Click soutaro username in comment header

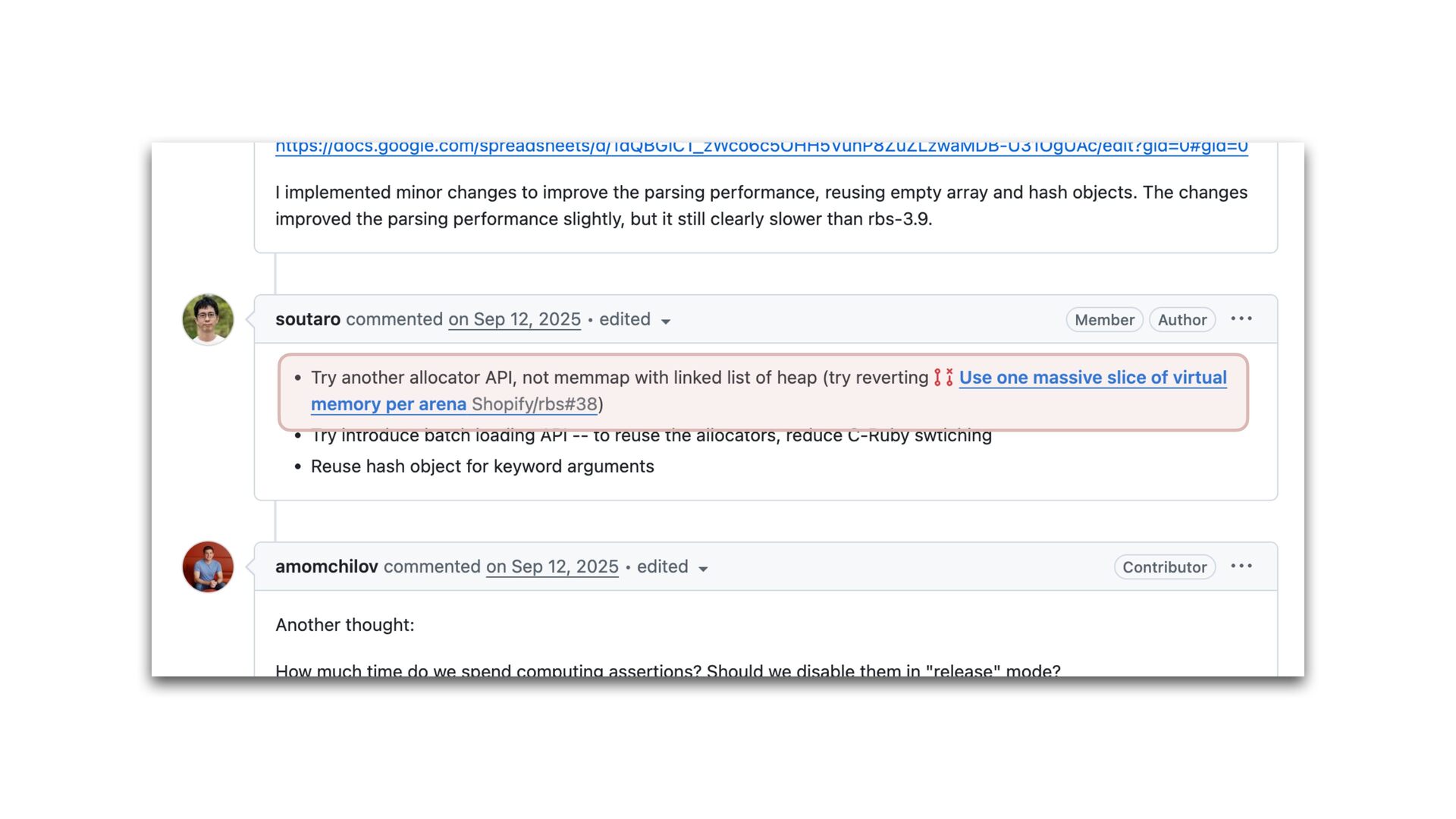pos(307,319)
